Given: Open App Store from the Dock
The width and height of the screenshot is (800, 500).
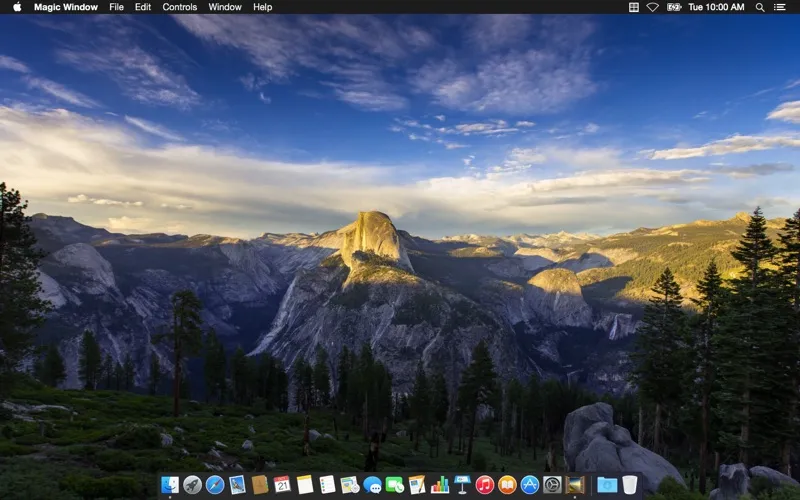Looking at the screenshot, I should pyautogui.click(x=530, y=485).
